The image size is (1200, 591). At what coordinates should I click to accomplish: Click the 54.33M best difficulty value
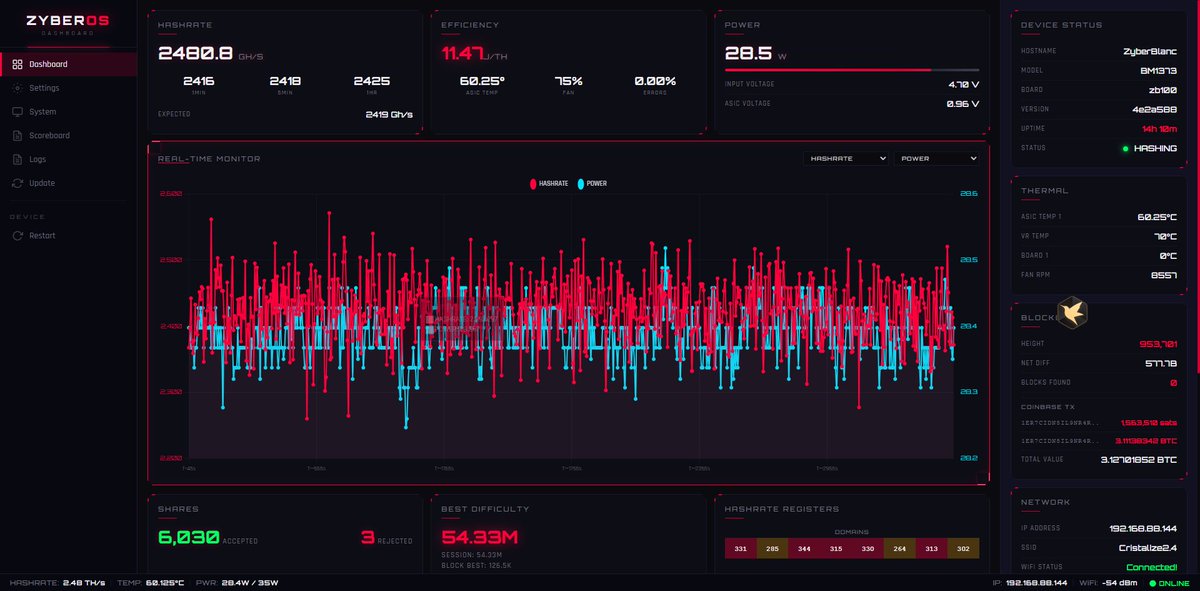click(480, 538)
